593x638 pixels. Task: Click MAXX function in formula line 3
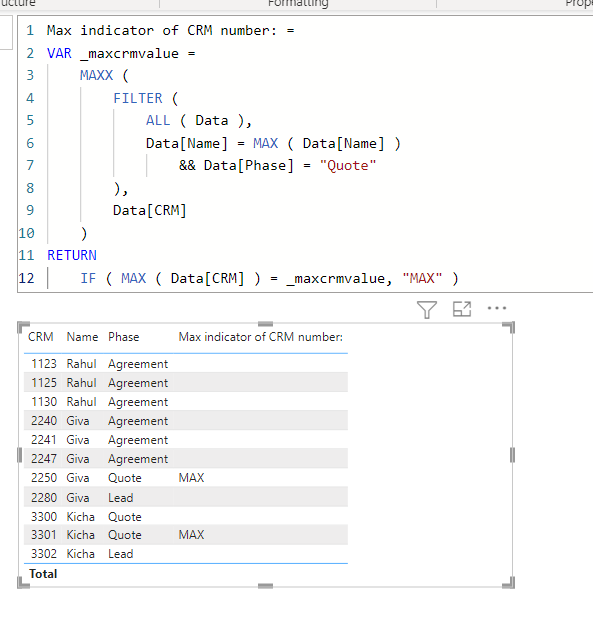96,75
